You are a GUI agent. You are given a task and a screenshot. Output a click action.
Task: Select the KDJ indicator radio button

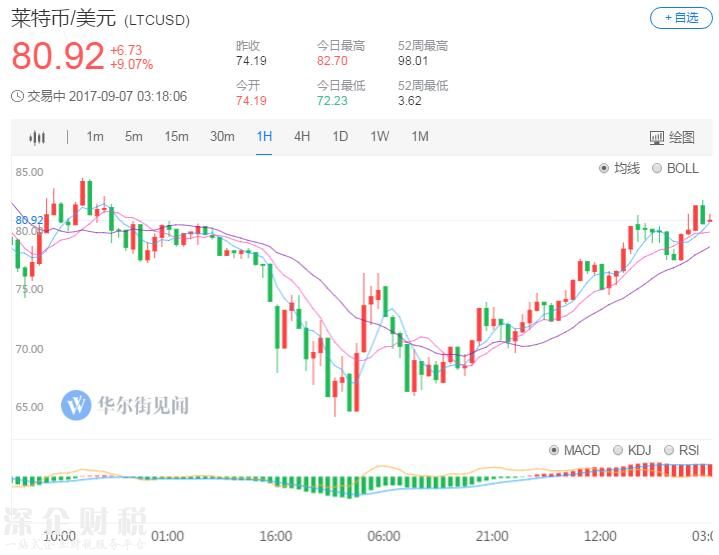(618, 450)
